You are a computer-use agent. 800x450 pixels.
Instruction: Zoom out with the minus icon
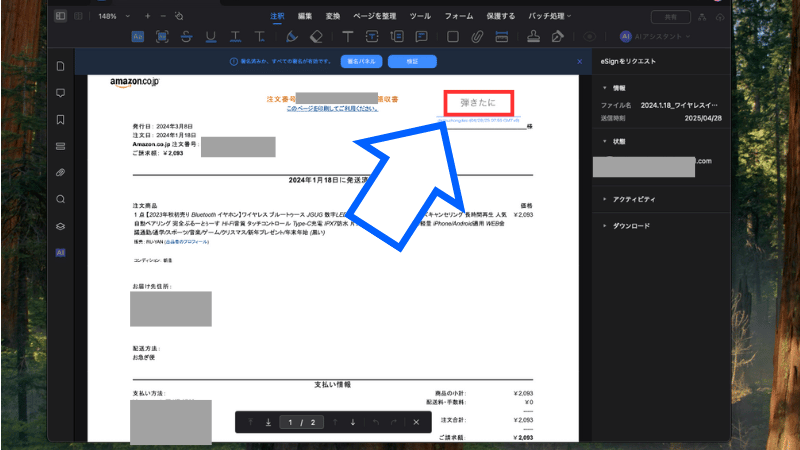(163, 16)
